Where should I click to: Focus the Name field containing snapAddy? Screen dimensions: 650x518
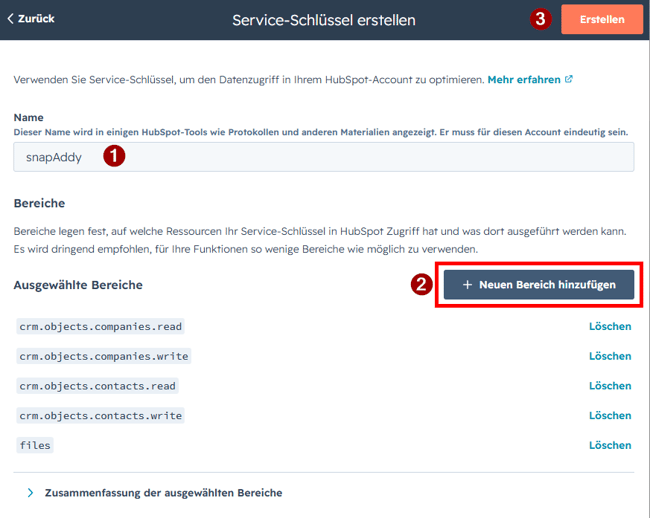pos(324,157)
